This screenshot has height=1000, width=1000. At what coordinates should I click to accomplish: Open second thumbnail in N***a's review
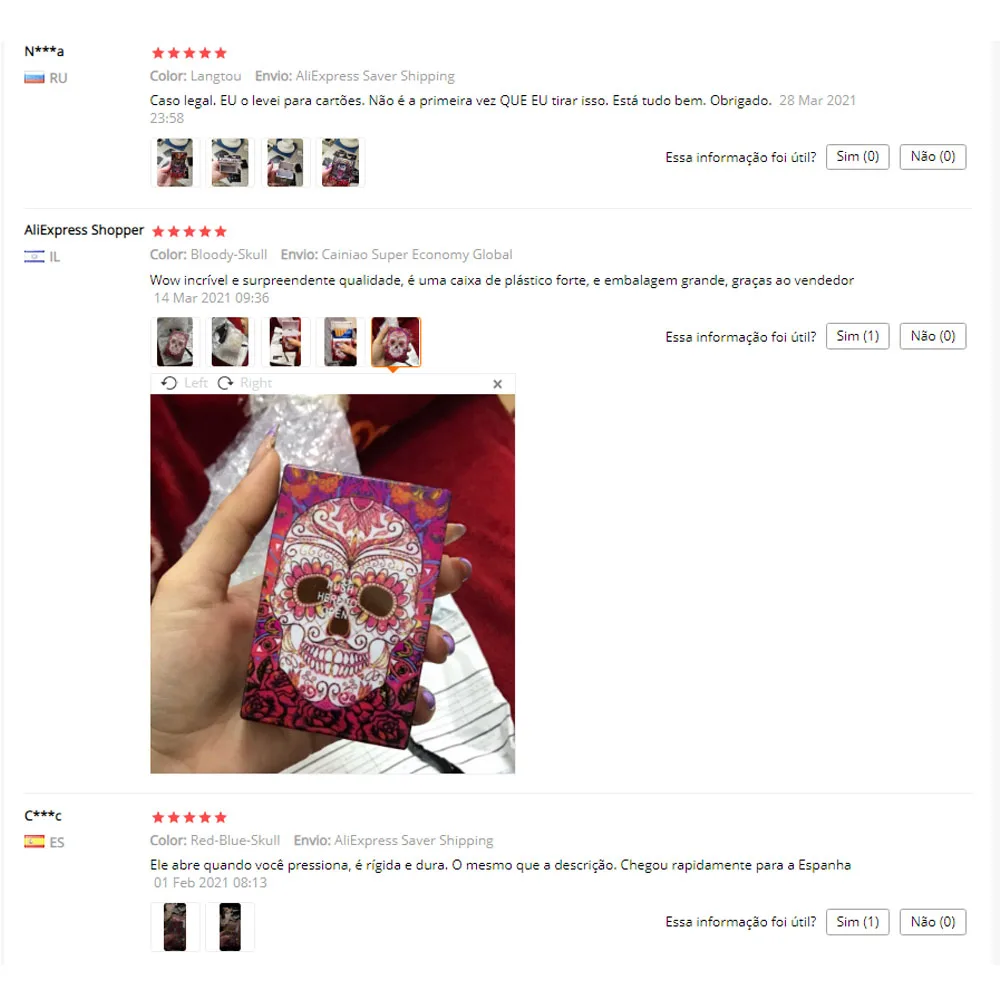230,163
